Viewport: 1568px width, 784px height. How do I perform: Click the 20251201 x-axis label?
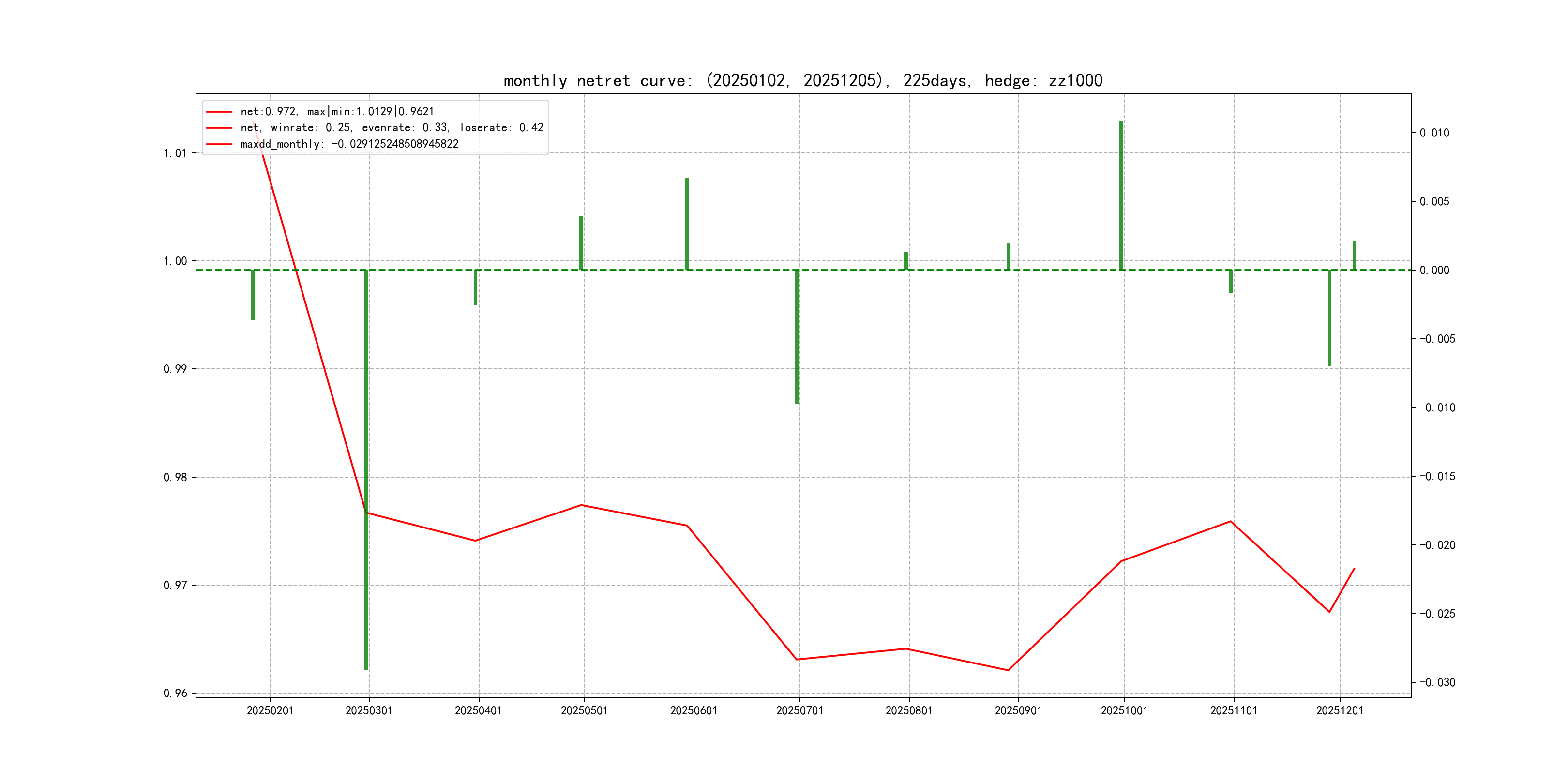coord(1339,710)
